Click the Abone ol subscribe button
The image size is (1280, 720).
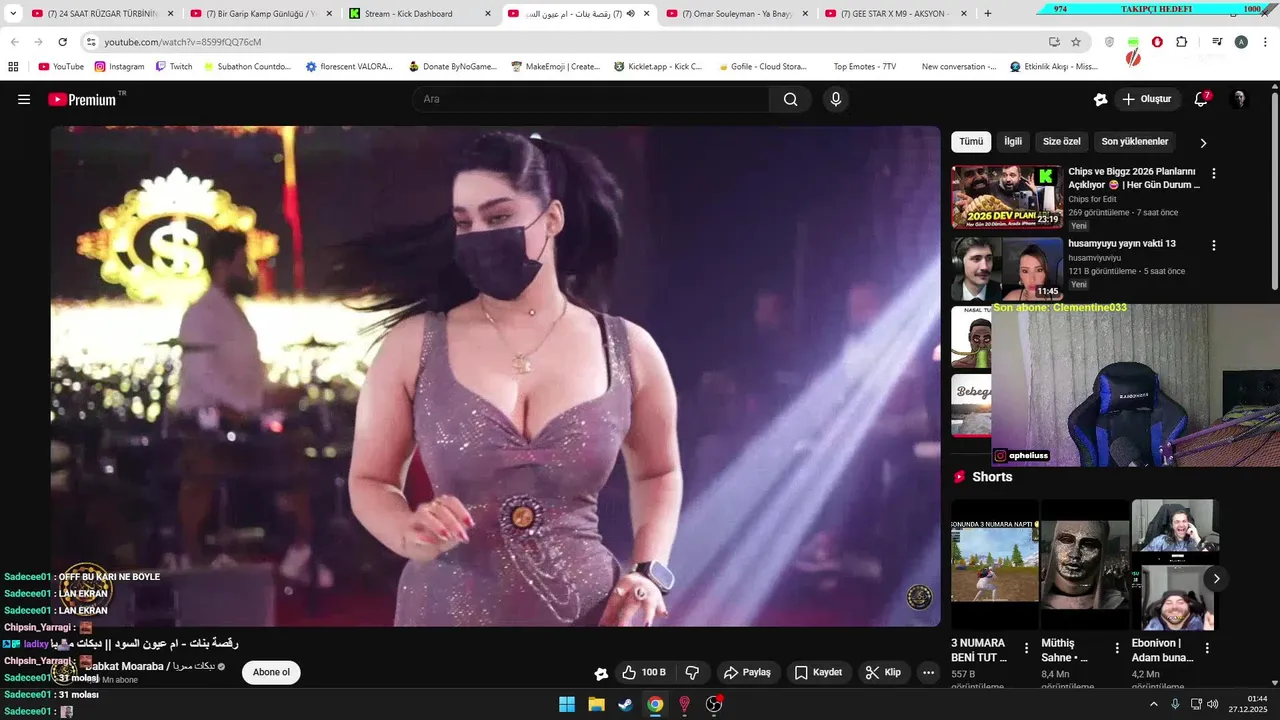pos(271,672)
